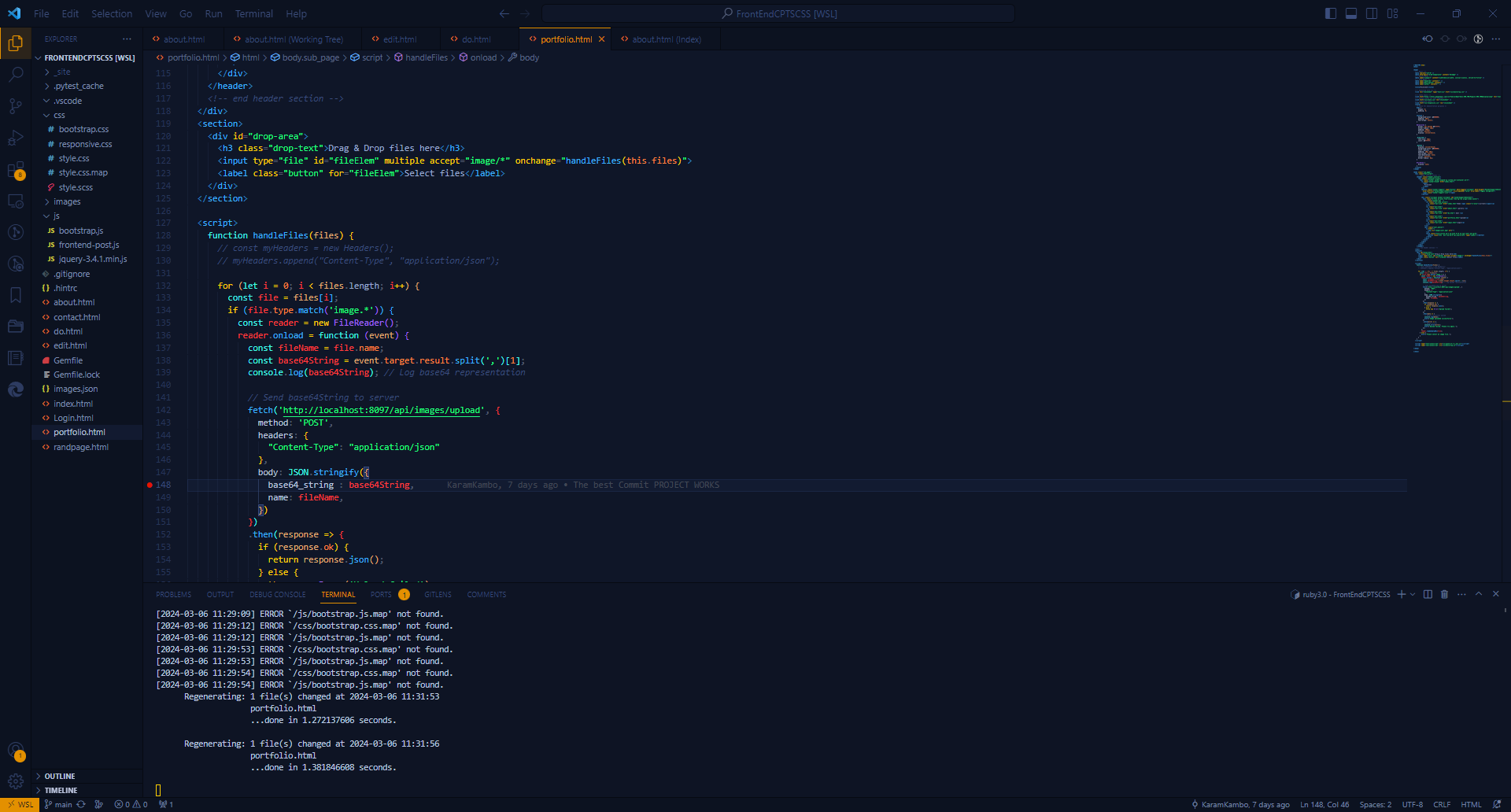Click the localhost upload URL in code

click(381, 410)
